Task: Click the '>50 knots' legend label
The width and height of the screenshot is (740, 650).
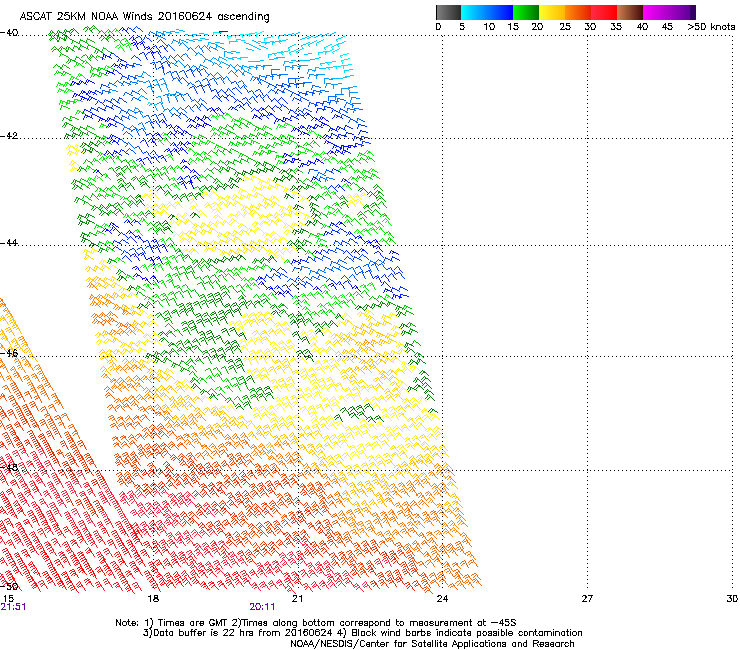Action: pyautogui.click(x=711, y=27)
